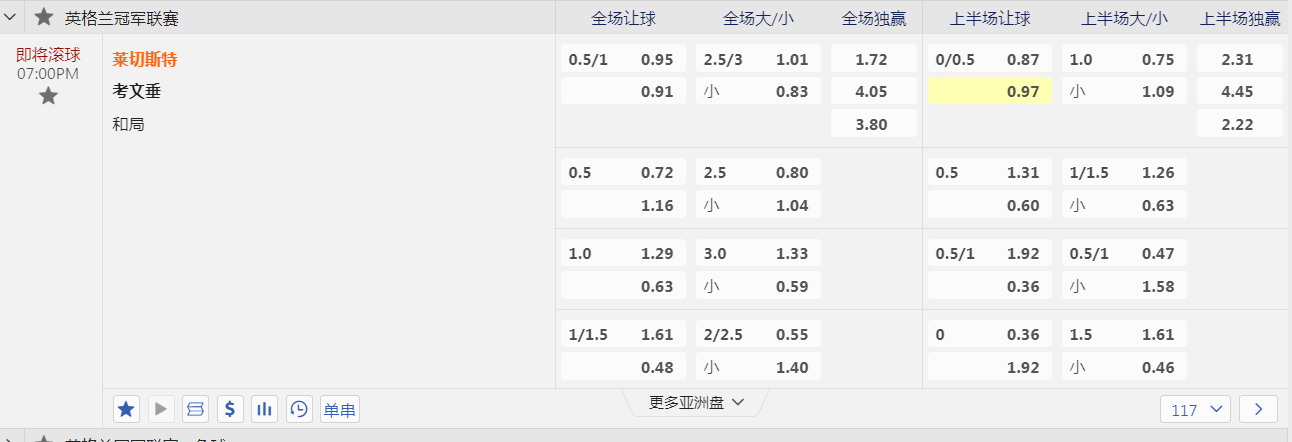Viewport: 1292px width, 442px height.
Task: Select first-half draw odds 2.22
Action: point(1240,124)
